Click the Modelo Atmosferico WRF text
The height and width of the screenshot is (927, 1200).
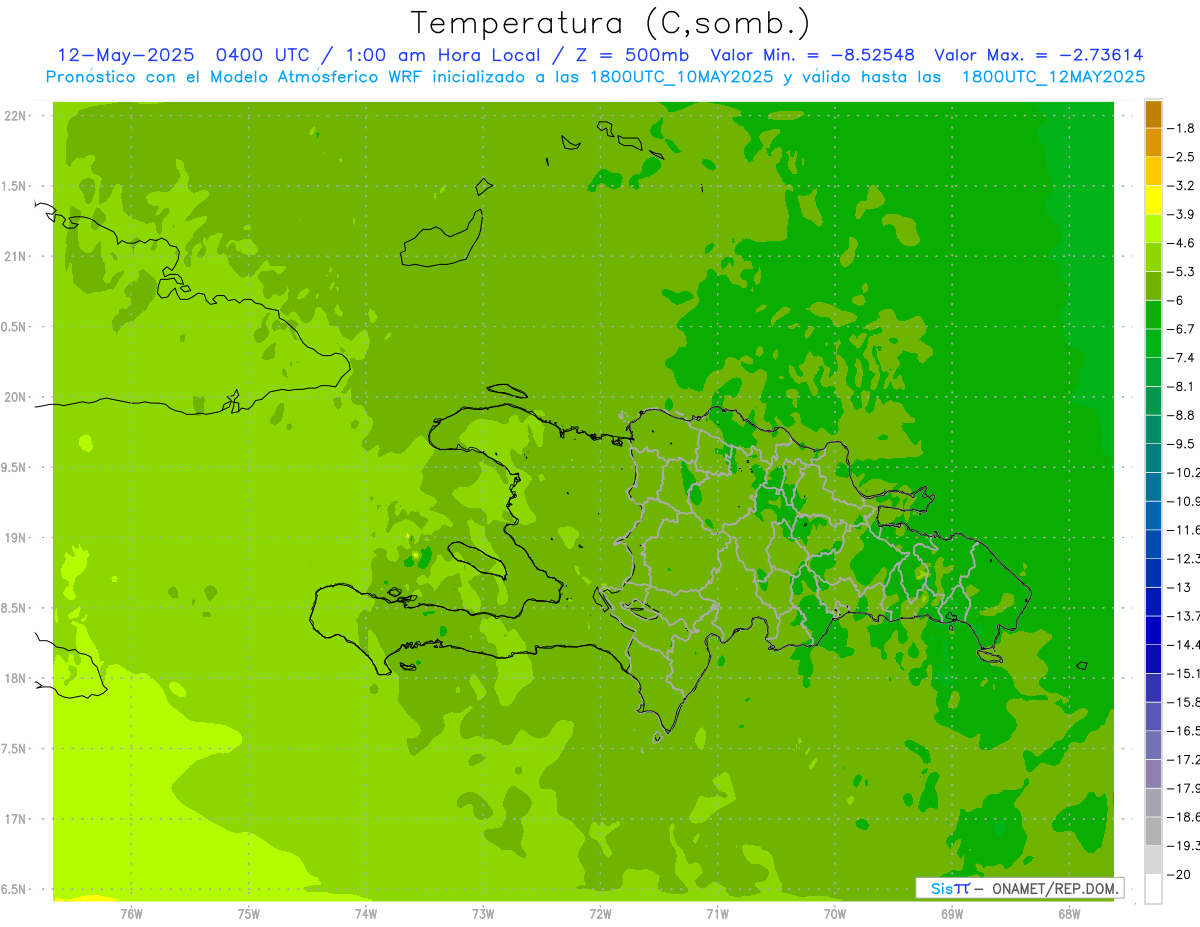tap(317, 77)
